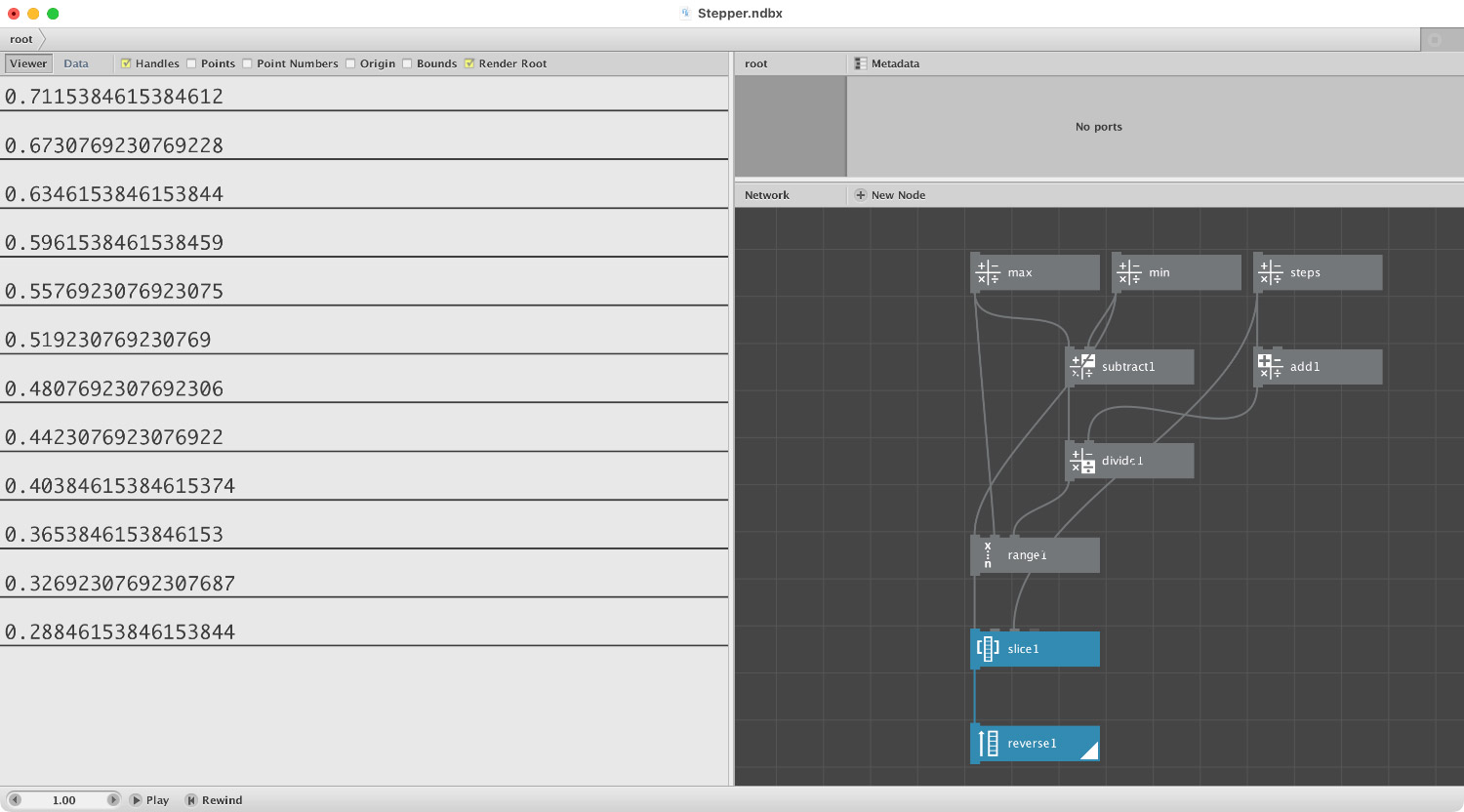Click the rendered-node corner flag on reverse1
Screen dimensions: 1464x812
click(x=1092, y=752)
